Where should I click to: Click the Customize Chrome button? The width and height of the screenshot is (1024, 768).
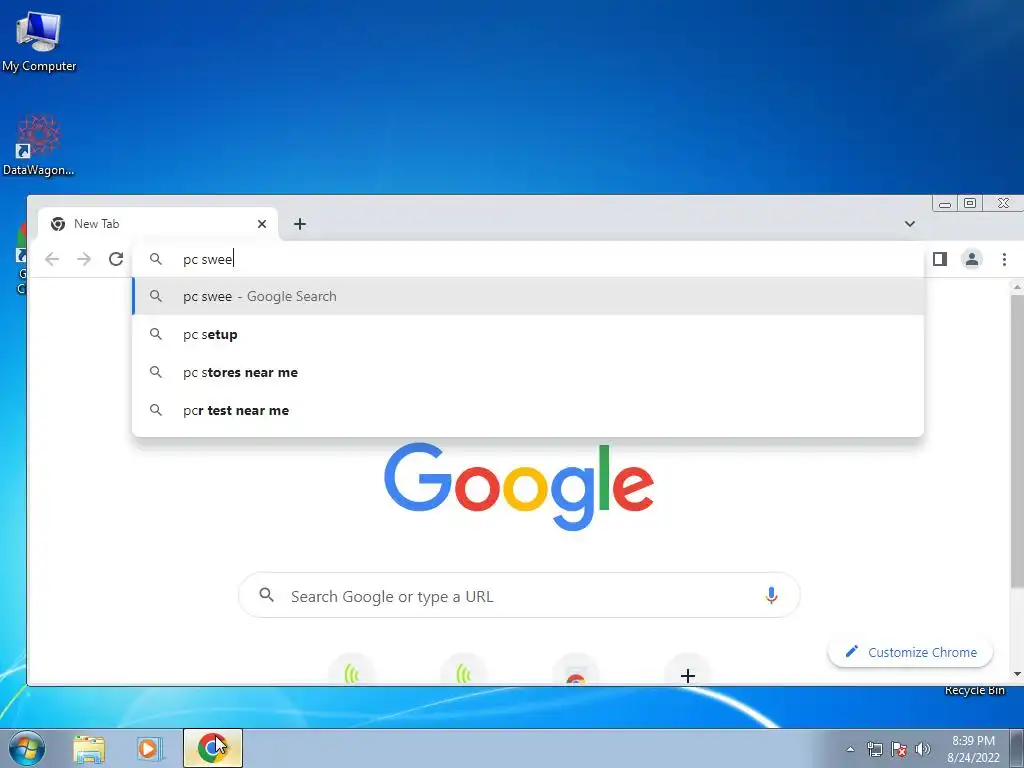[x=910, y=652]
